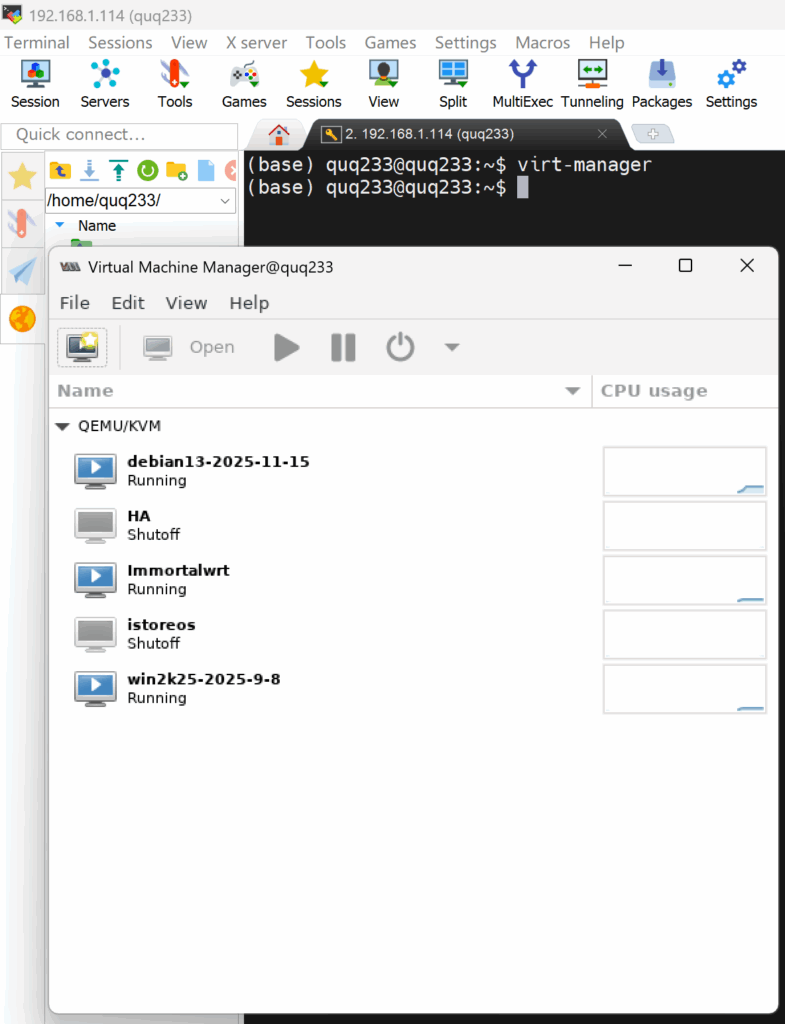
Task: Open the Macros menu in MobaXterm
Action: [x=542, y=43]
